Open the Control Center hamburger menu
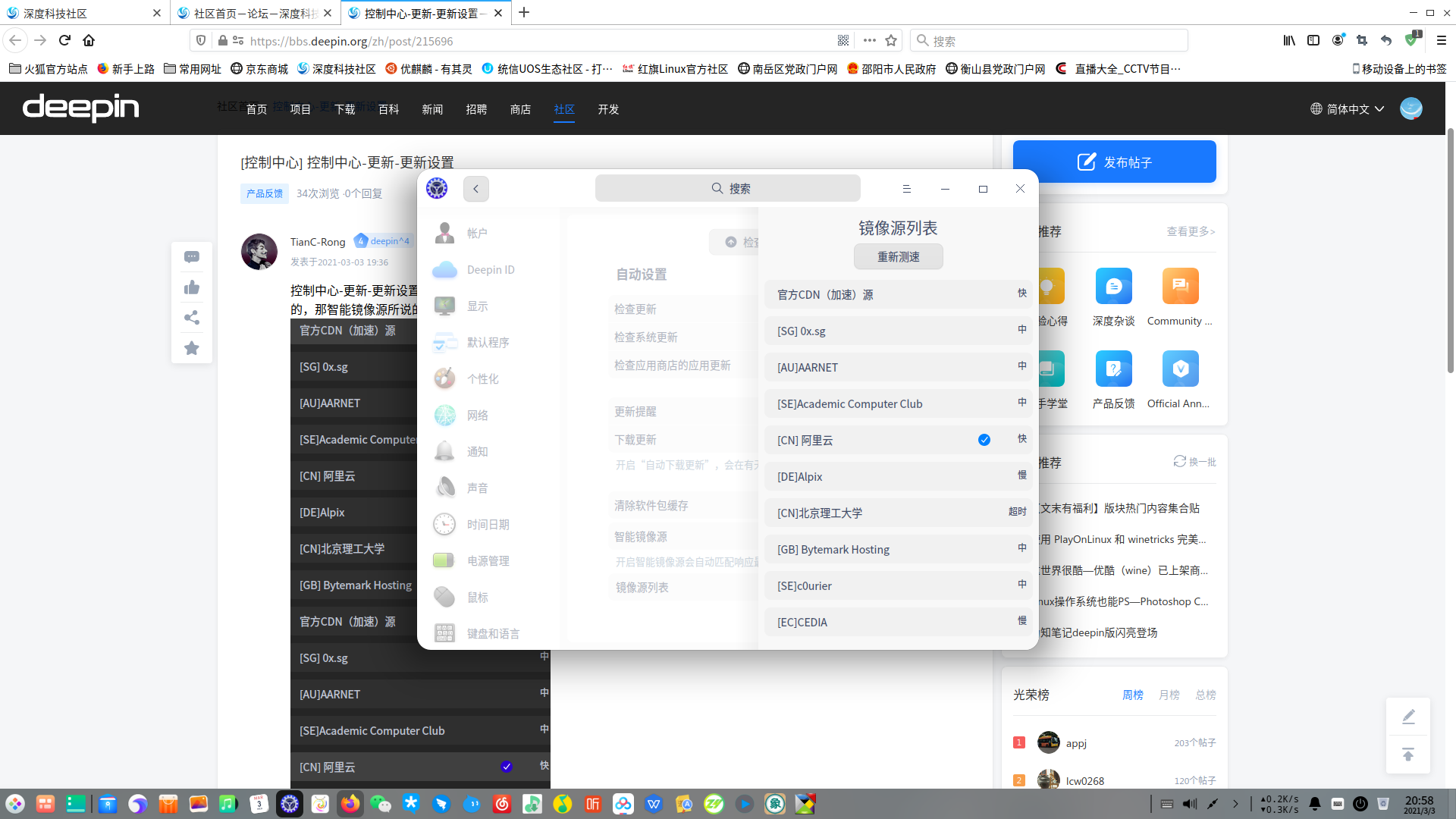This screenshot has height=819, width=1456. (x=906, y=189)
